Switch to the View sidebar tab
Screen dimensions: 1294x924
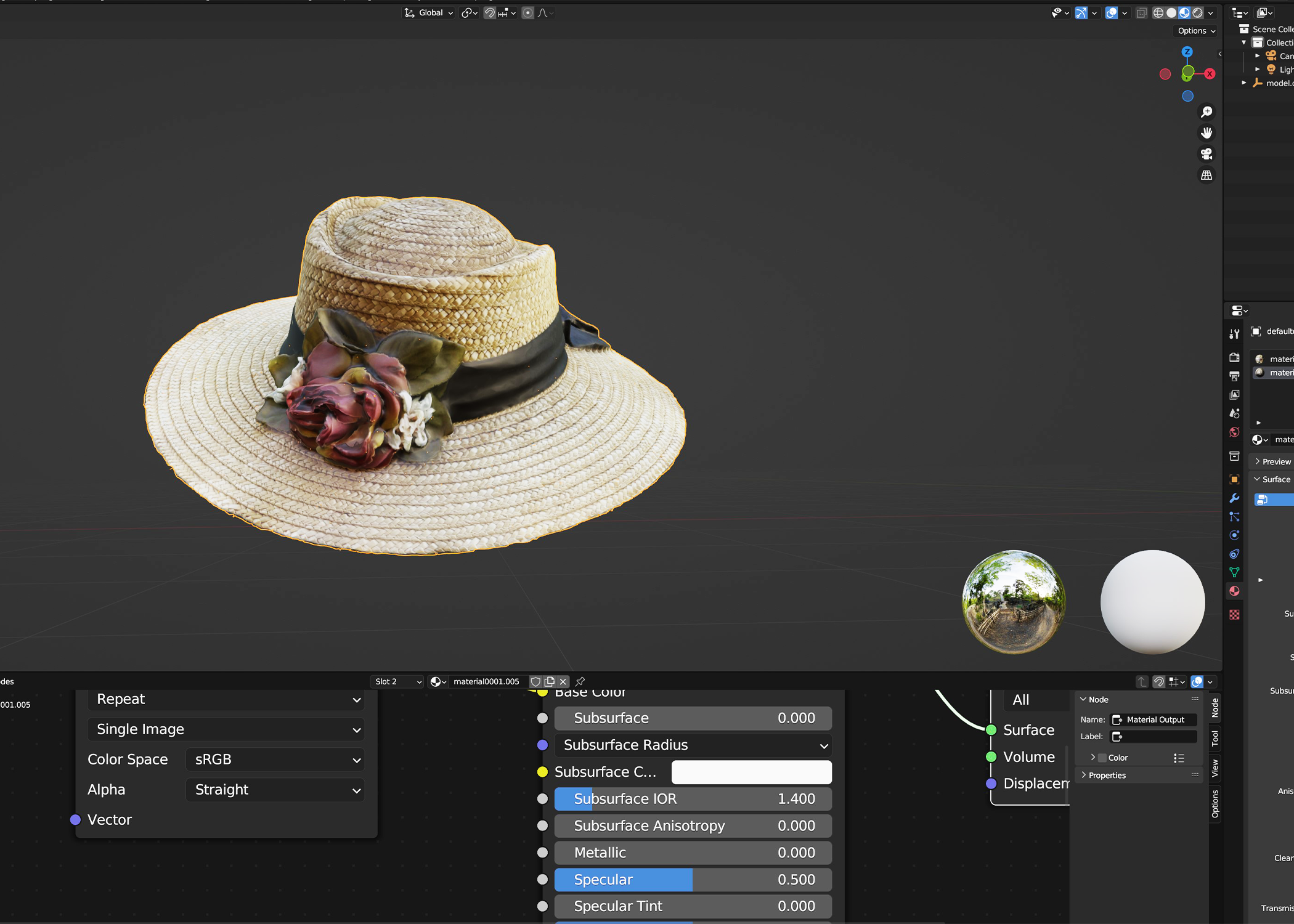[x=1215, y=768]
